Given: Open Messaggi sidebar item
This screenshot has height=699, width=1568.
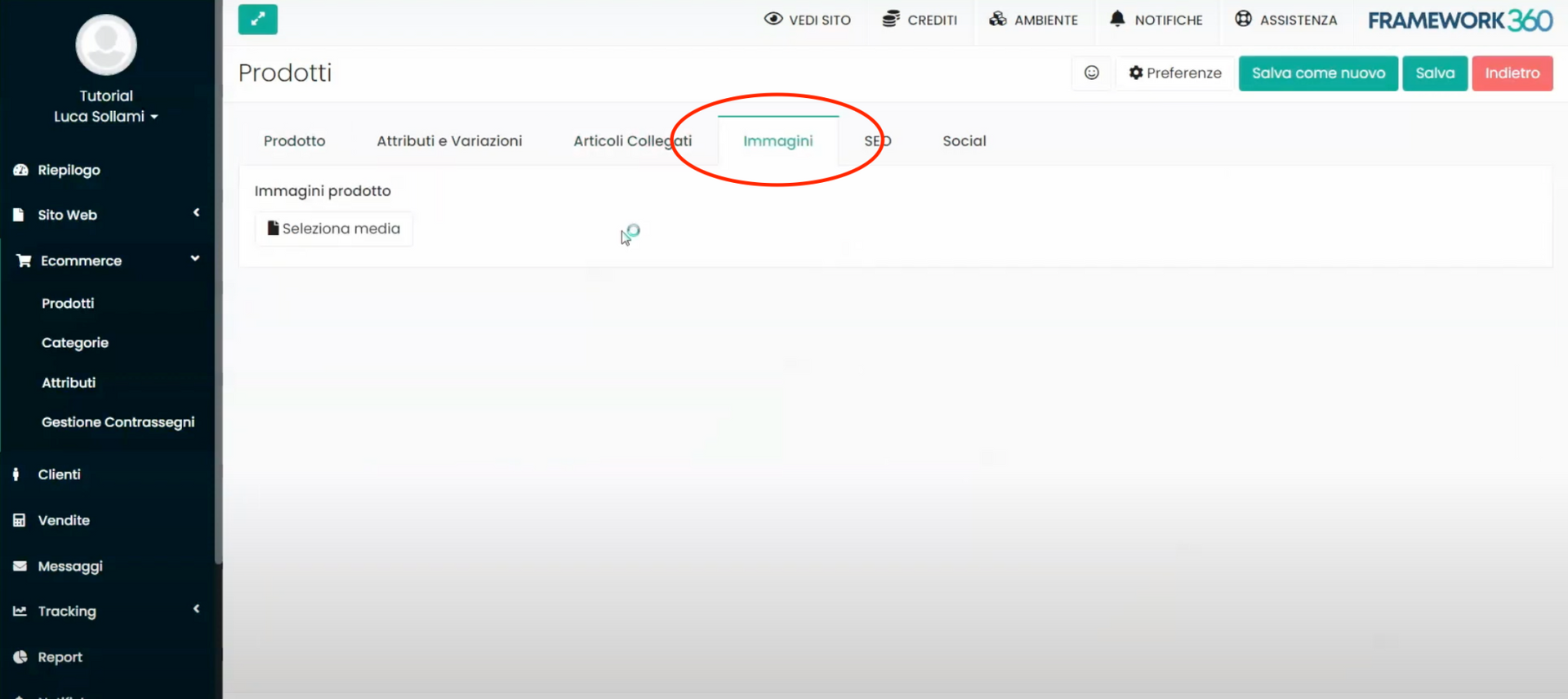Looking at the screenshot, I should click(x=70, y=566).
